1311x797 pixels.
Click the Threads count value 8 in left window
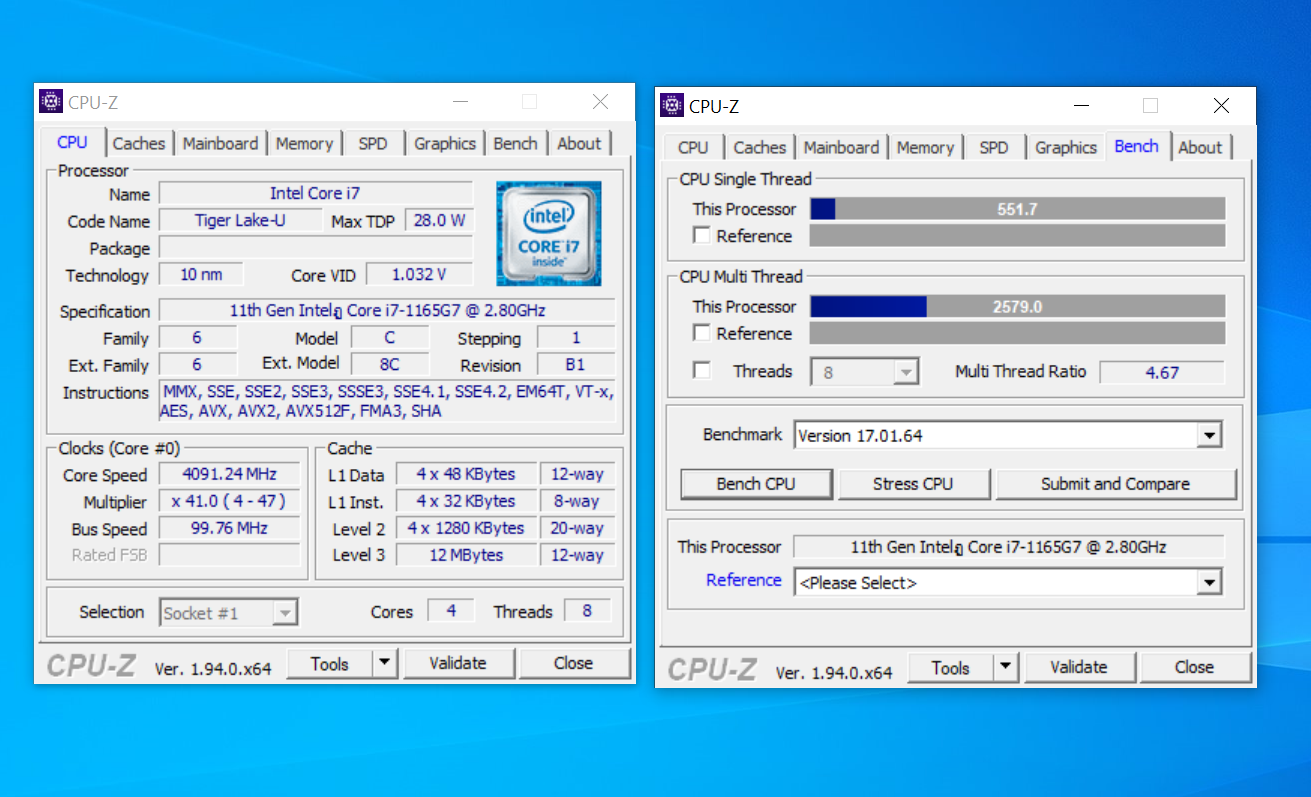tap(587, 610)
